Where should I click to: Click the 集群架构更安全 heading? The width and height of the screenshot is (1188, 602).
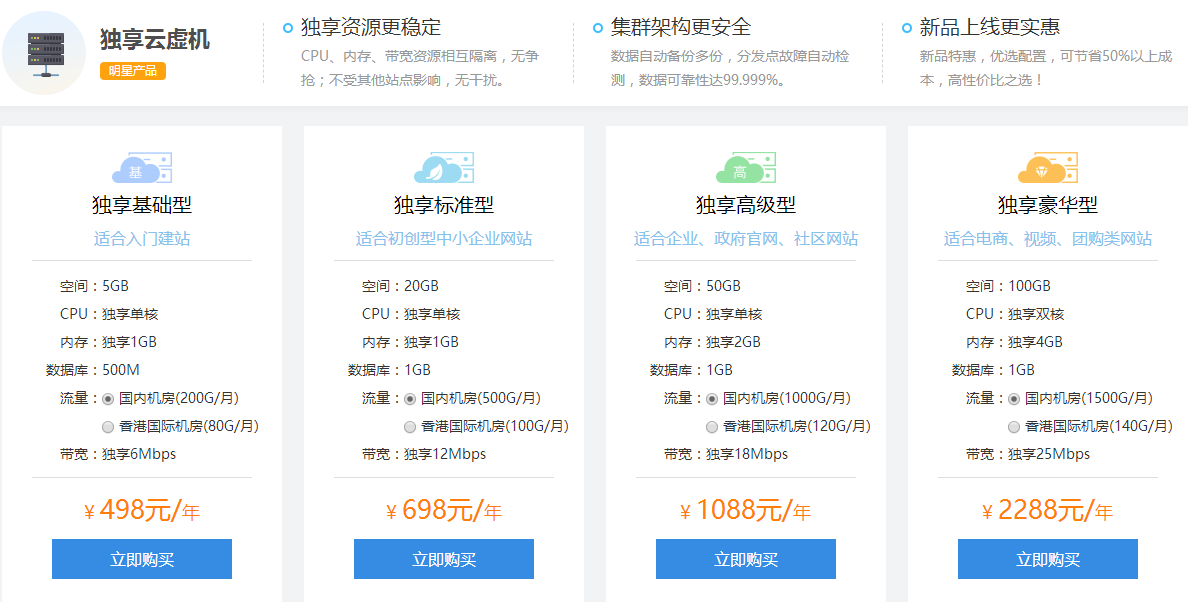click(680, 27)
